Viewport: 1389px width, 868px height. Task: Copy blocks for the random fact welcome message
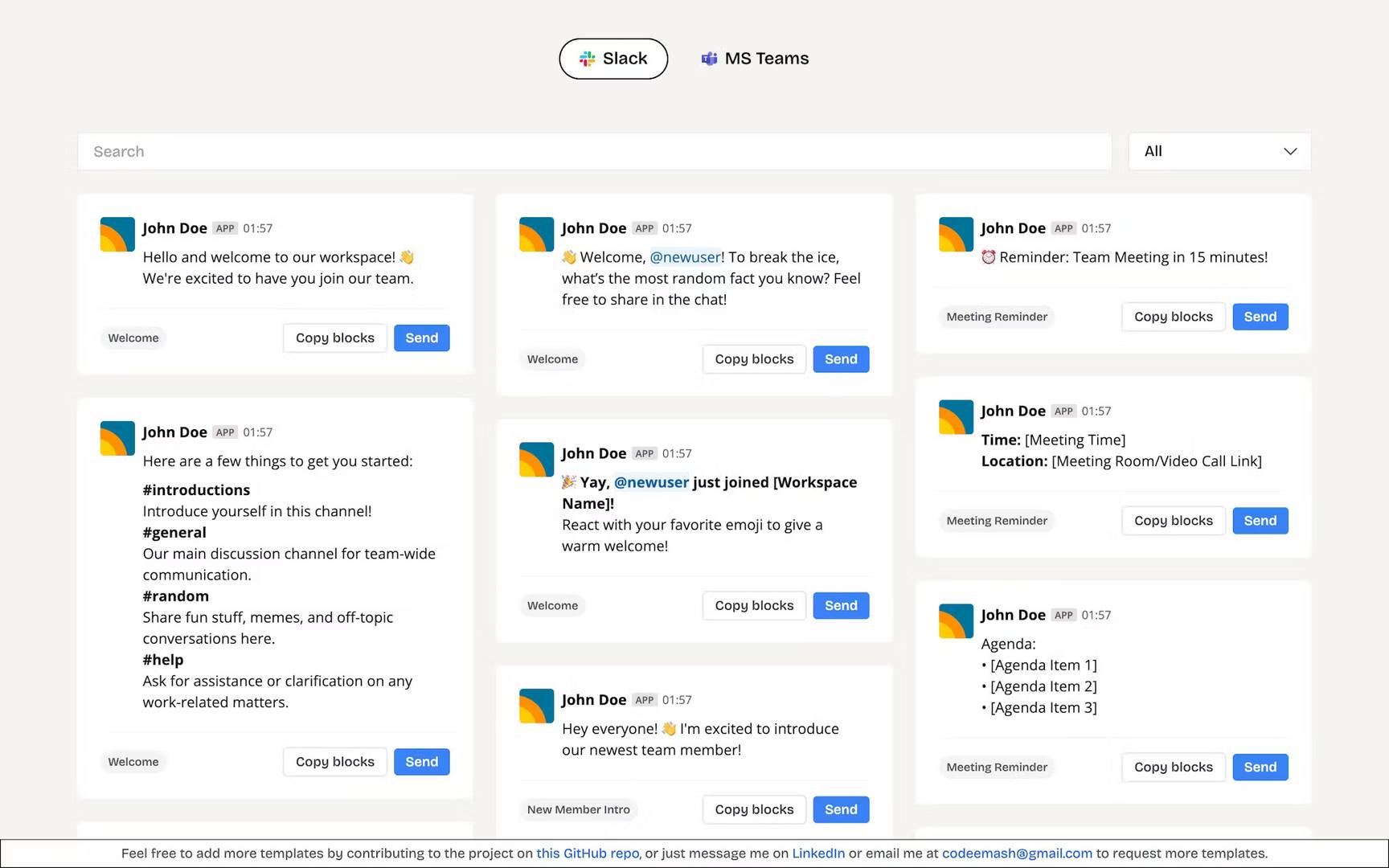pos(754,359)
